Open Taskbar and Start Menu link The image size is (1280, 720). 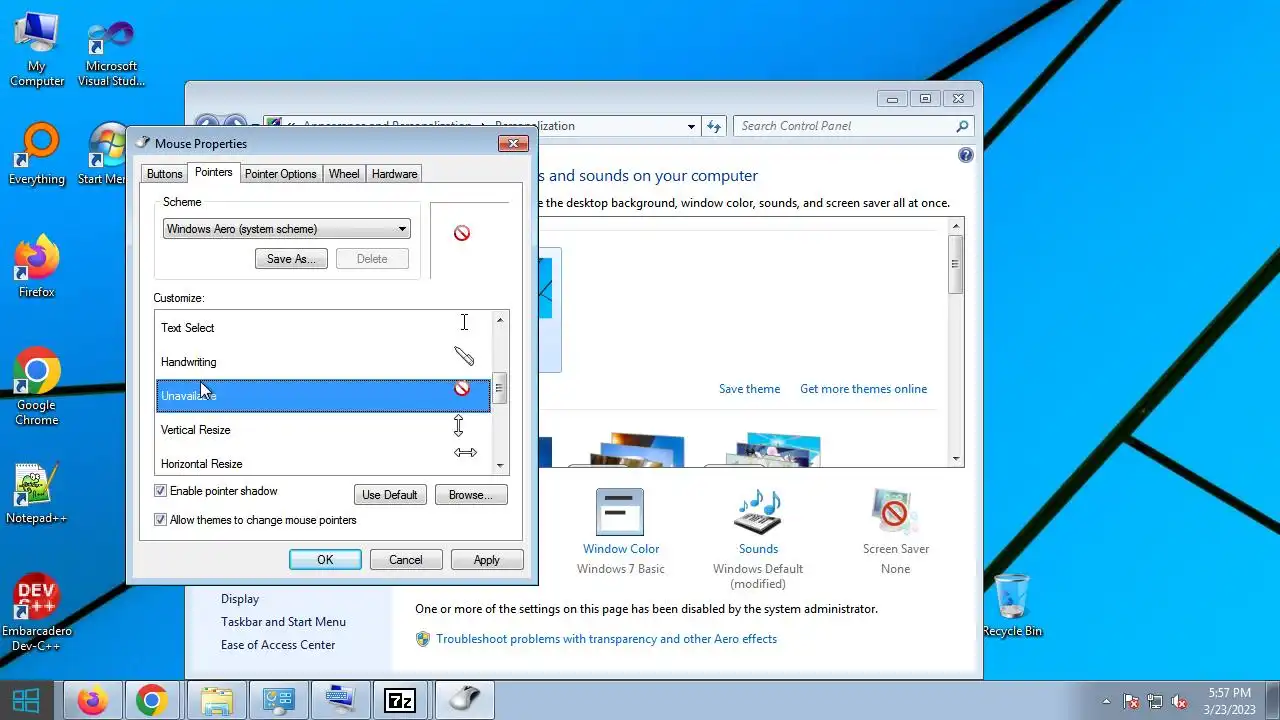coord(283,622)
